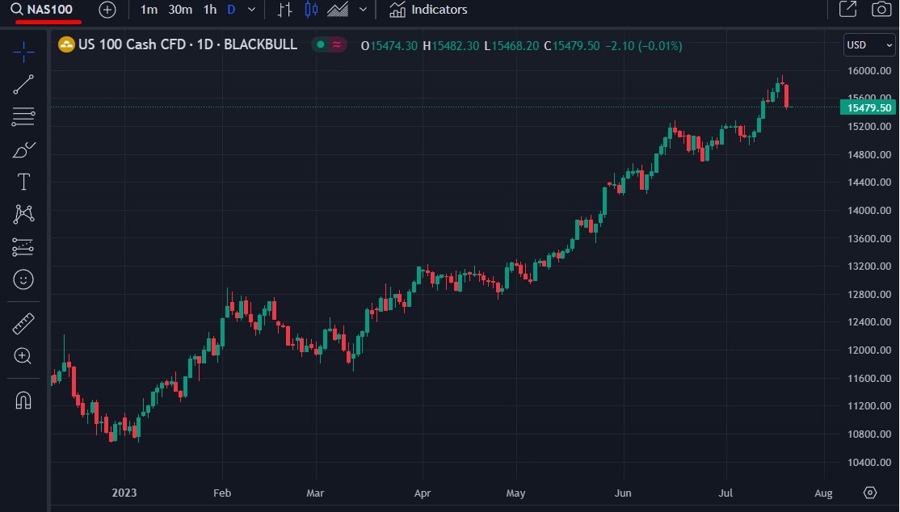The width and height of the screenshot is (900, 512).
Task: Open the NAS100 symbol search
Action: tap(42, 10)
